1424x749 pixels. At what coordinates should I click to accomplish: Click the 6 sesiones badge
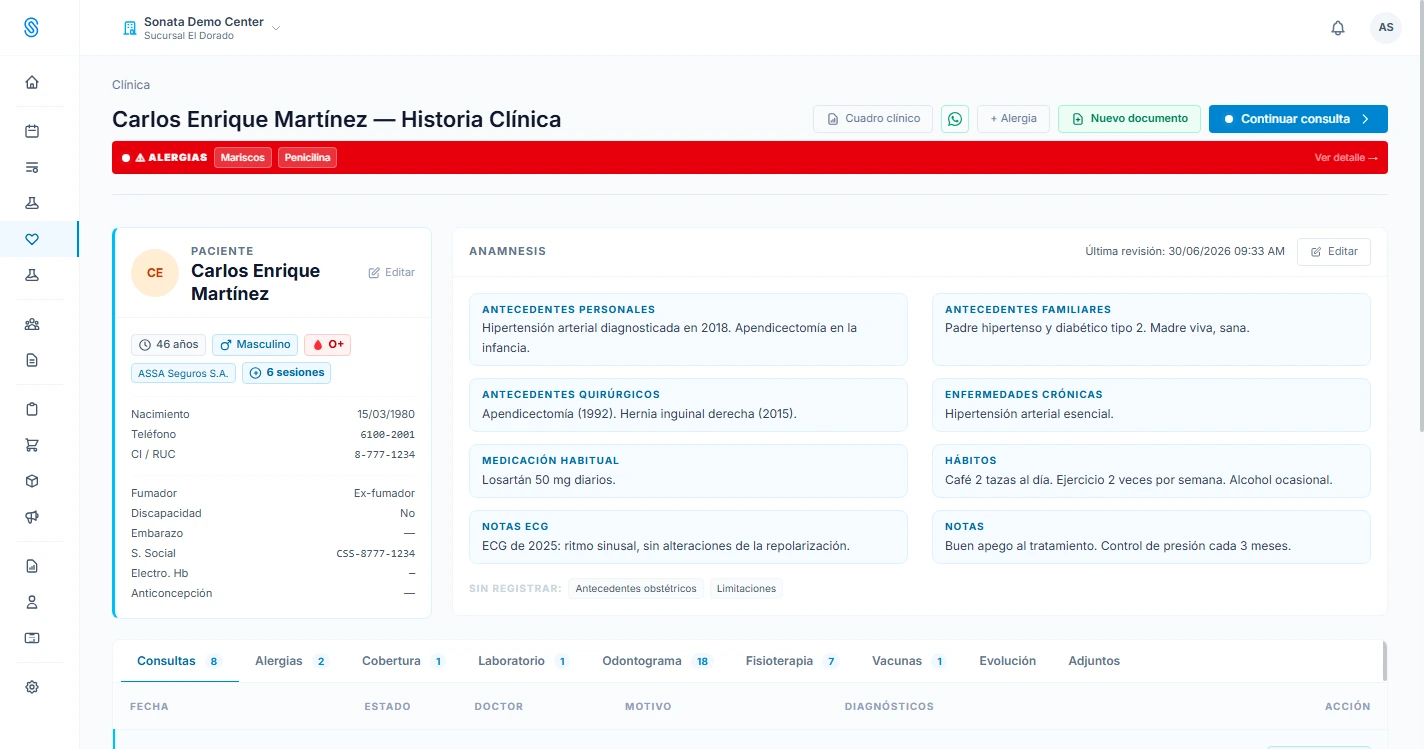pyautogui.click(x=287, y=373)
